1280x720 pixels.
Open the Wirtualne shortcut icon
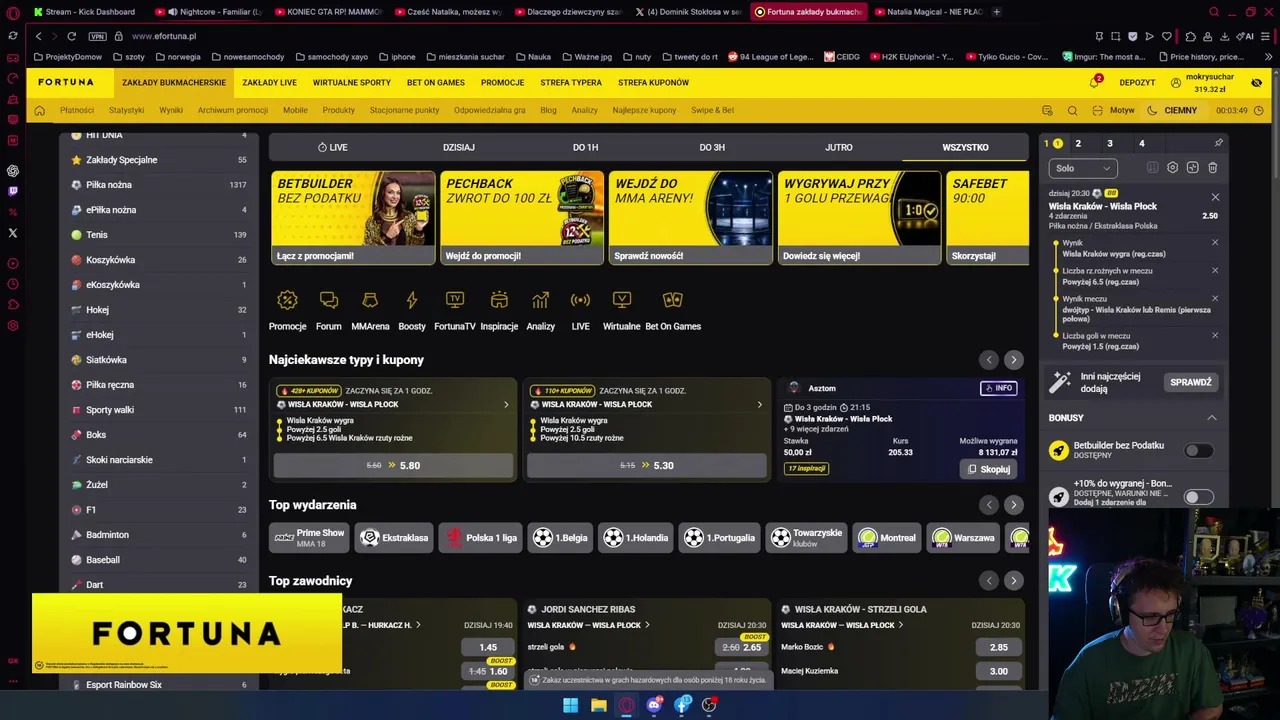pyautogui.click(x=622, y=300)
